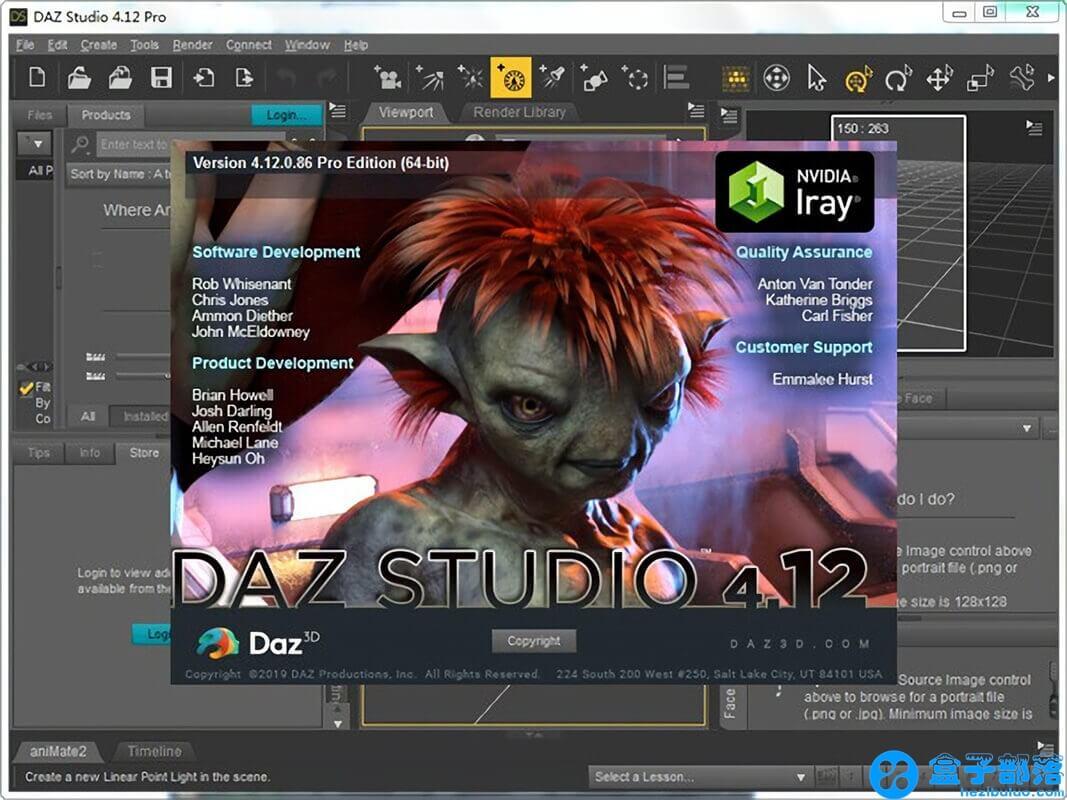1067x800 pixels.
Task: Open the File menu
Action: 25,45
